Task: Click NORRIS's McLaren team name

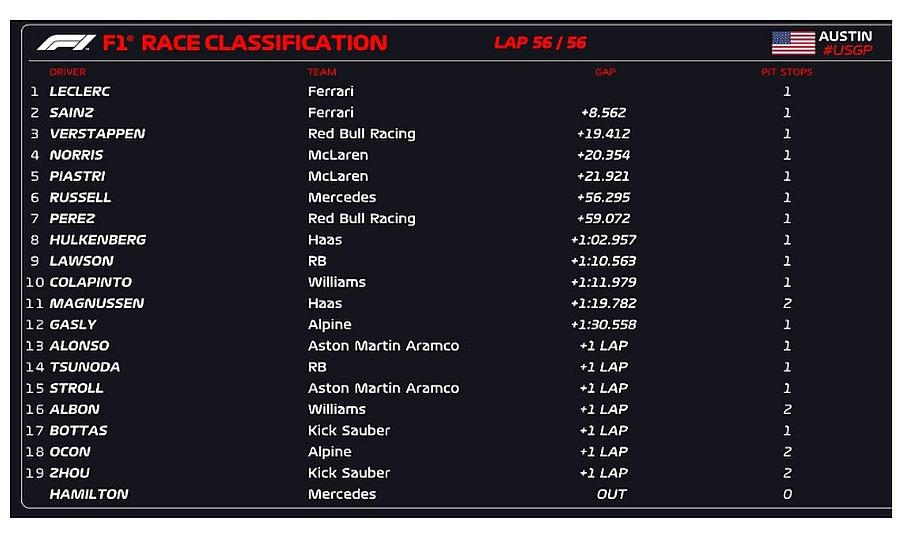Action: (x=338, y=155)
